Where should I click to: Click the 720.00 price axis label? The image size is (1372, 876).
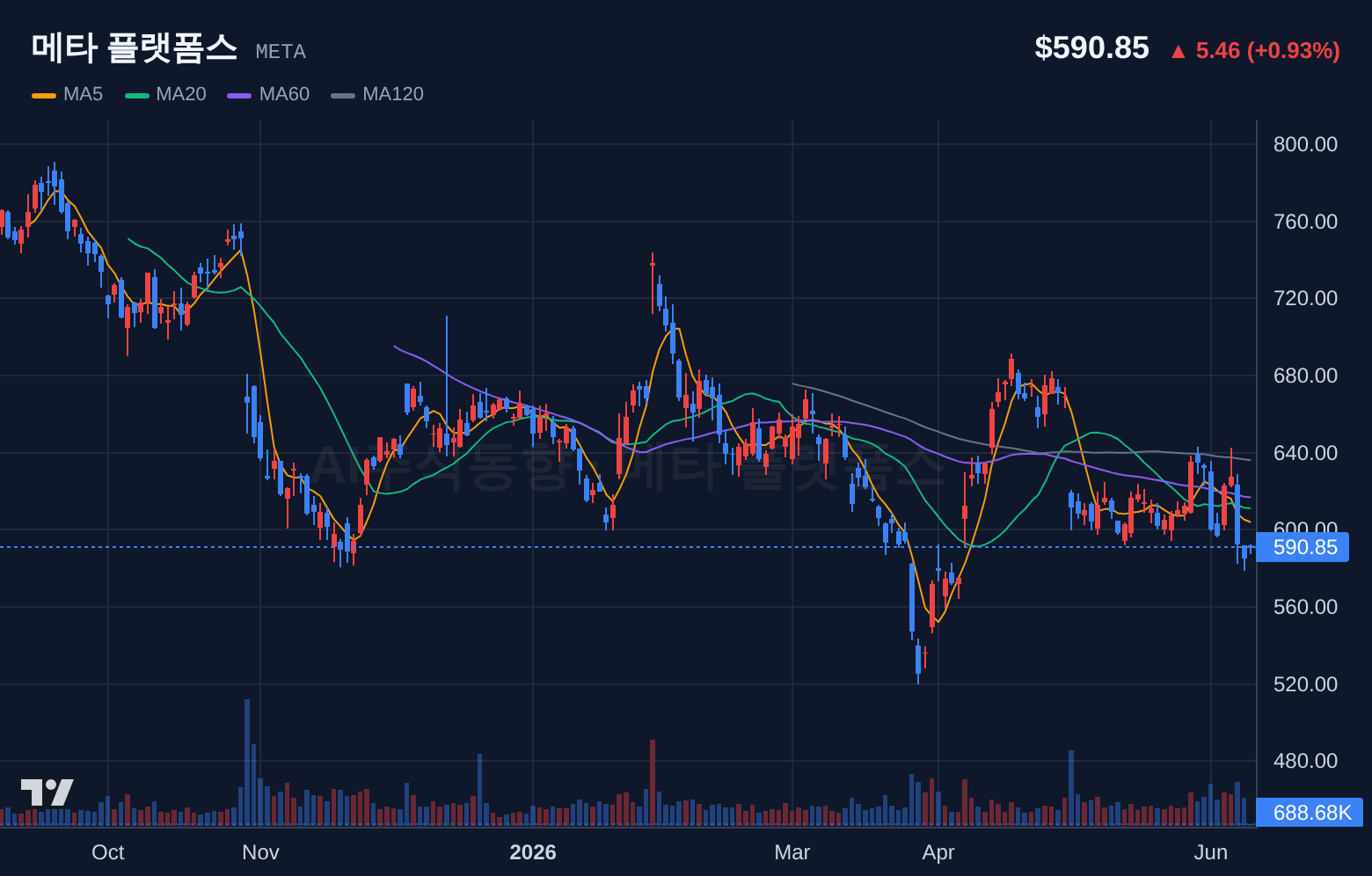[1305, 298]
